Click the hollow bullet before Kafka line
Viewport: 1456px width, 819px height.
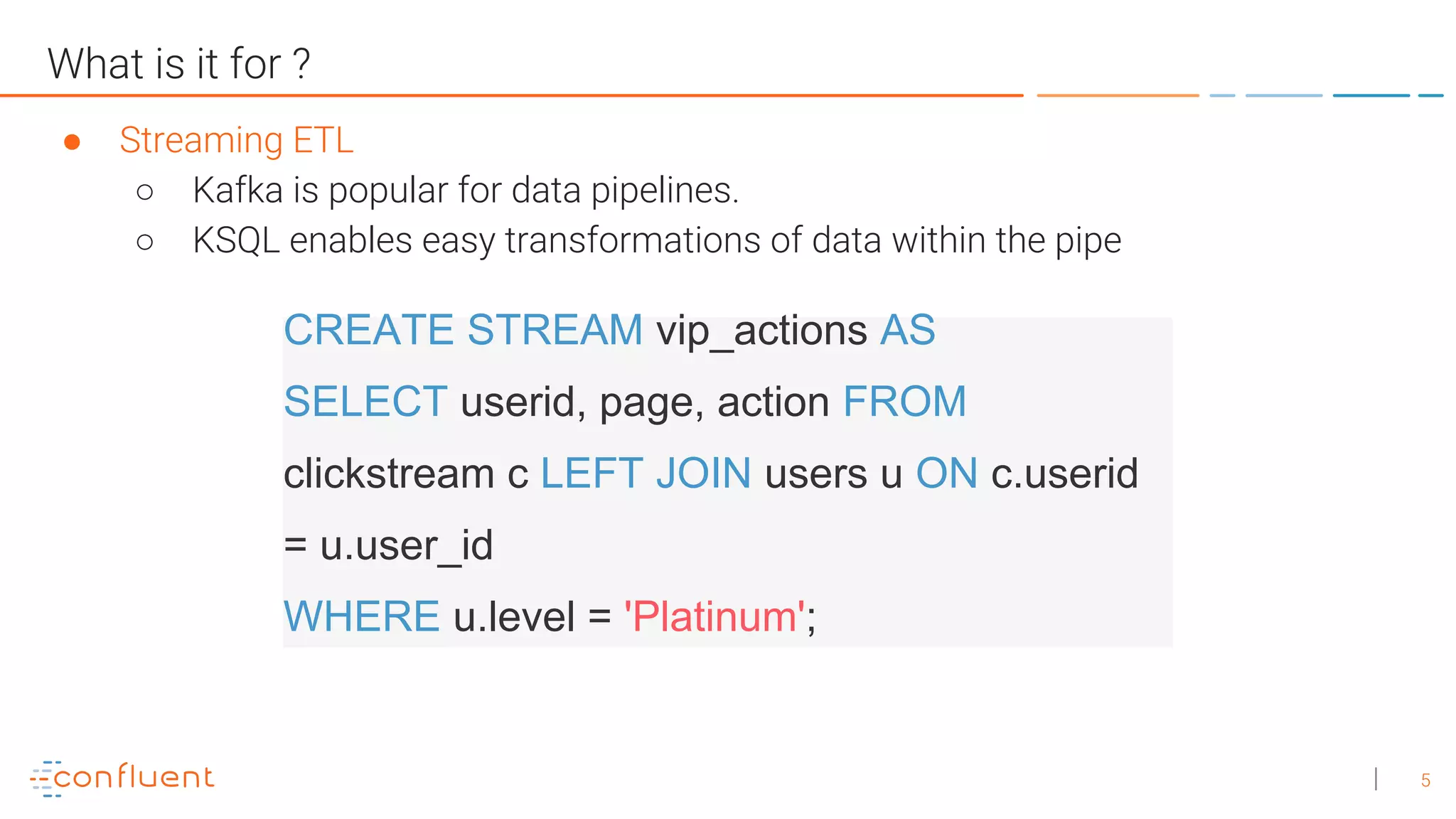145,192
